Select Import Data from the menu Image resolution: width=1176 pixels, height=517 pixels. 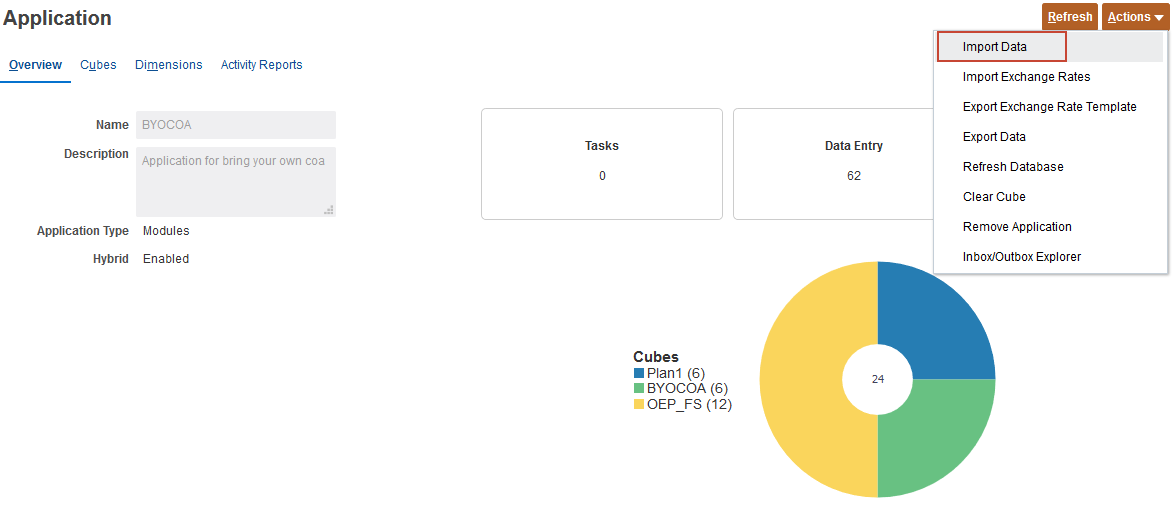tap(995, 47)
